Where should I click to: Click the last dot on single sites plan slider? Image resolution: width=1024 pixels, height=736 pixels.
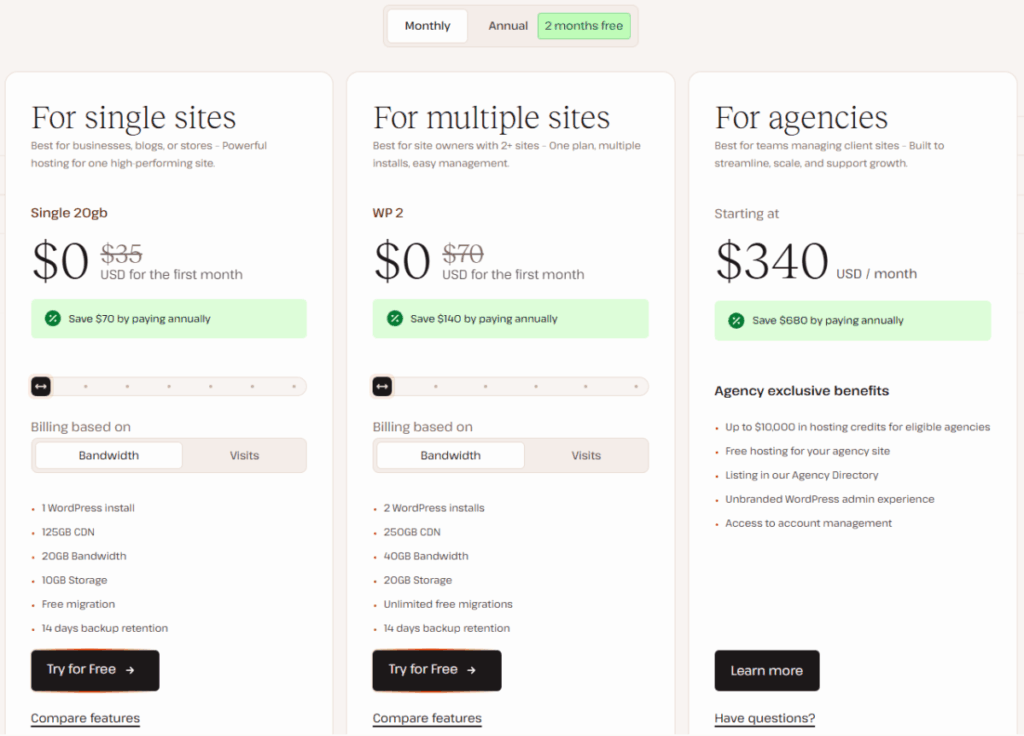tap(294, 386)
